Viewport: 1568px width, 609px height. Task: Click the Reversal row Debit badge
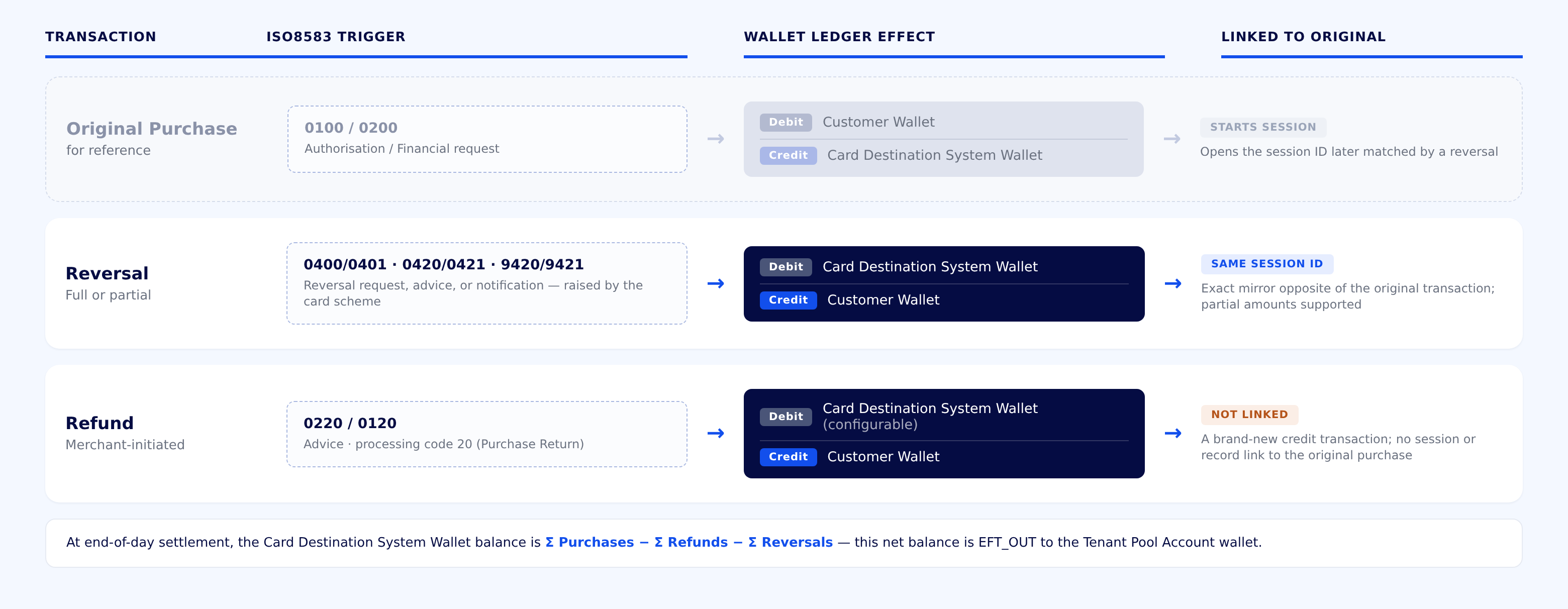[x=785, y=266]
